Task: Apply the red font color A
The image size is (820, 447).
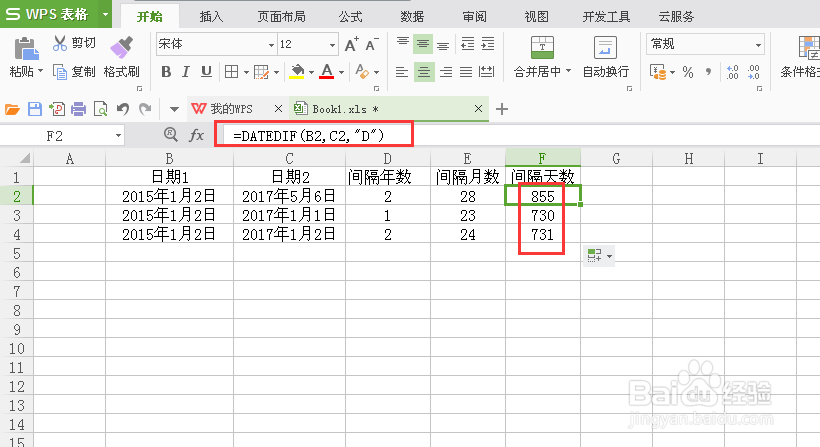Action: click(x=327, y=71)
